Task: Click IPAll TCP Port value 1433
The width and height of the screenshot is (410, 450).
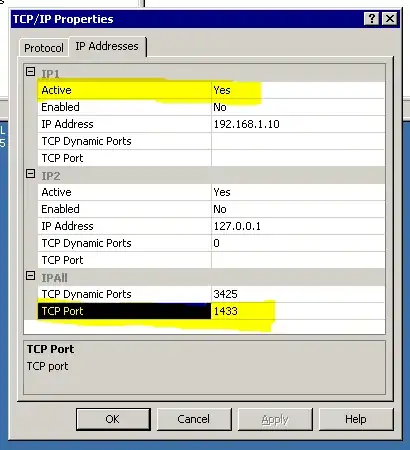Action: [298, 311]
